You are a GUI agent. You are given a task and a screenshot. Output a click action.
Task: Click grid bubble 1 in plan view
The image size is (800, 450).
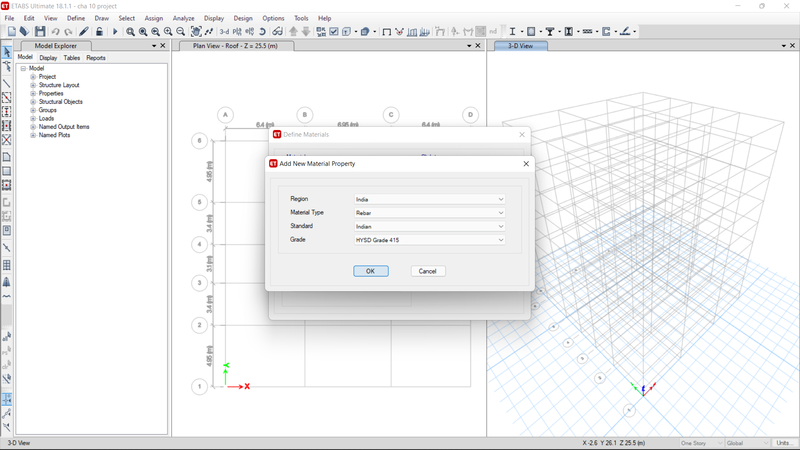pyautogui.click(x=199, y=386)
